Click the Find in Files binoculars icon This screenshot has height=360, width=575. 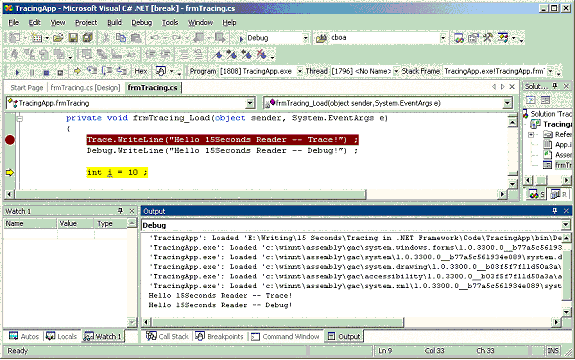point(321,38)
